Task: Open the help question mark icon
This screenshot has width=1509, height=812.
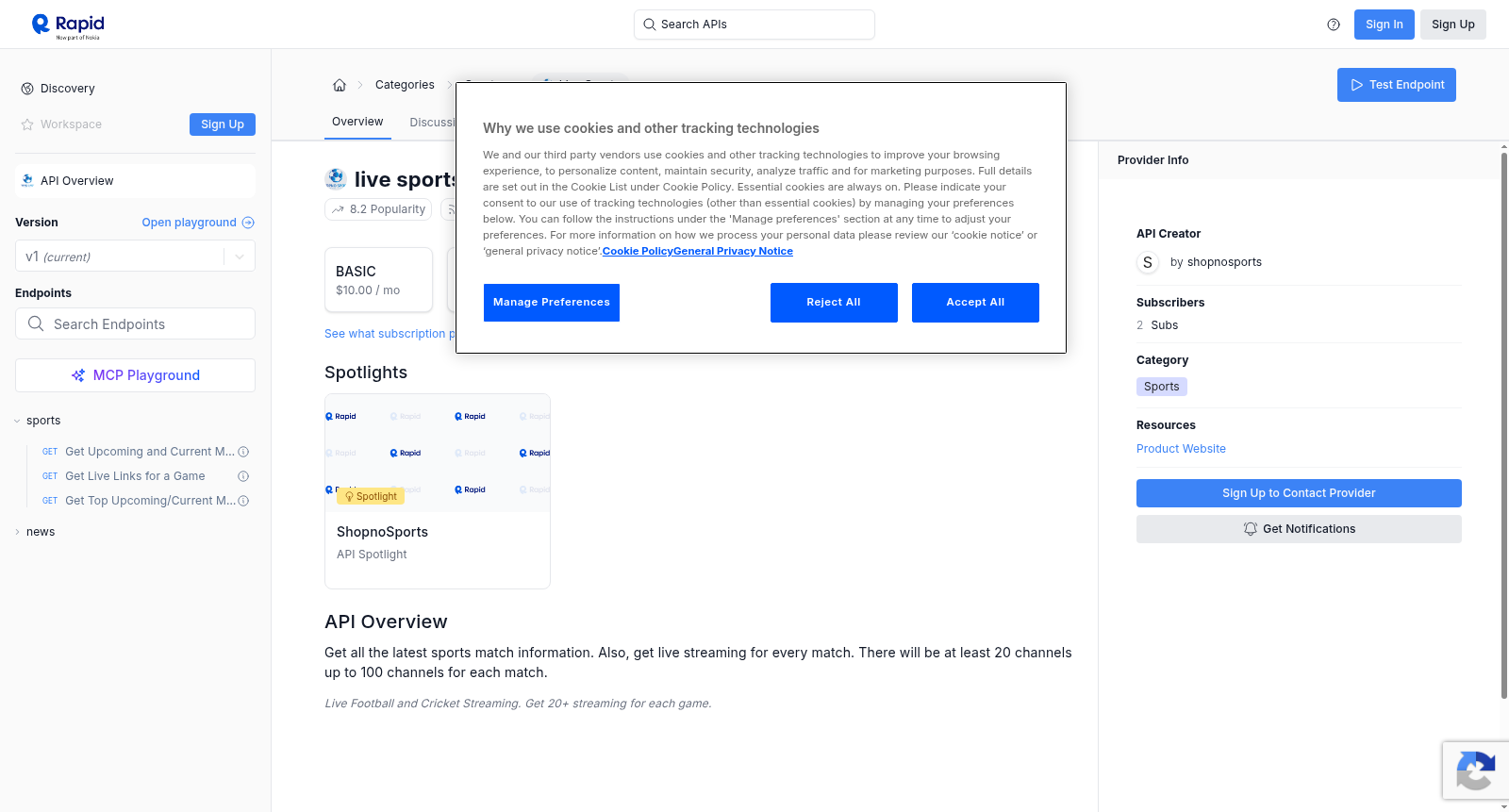Action: click(1334, 25)
